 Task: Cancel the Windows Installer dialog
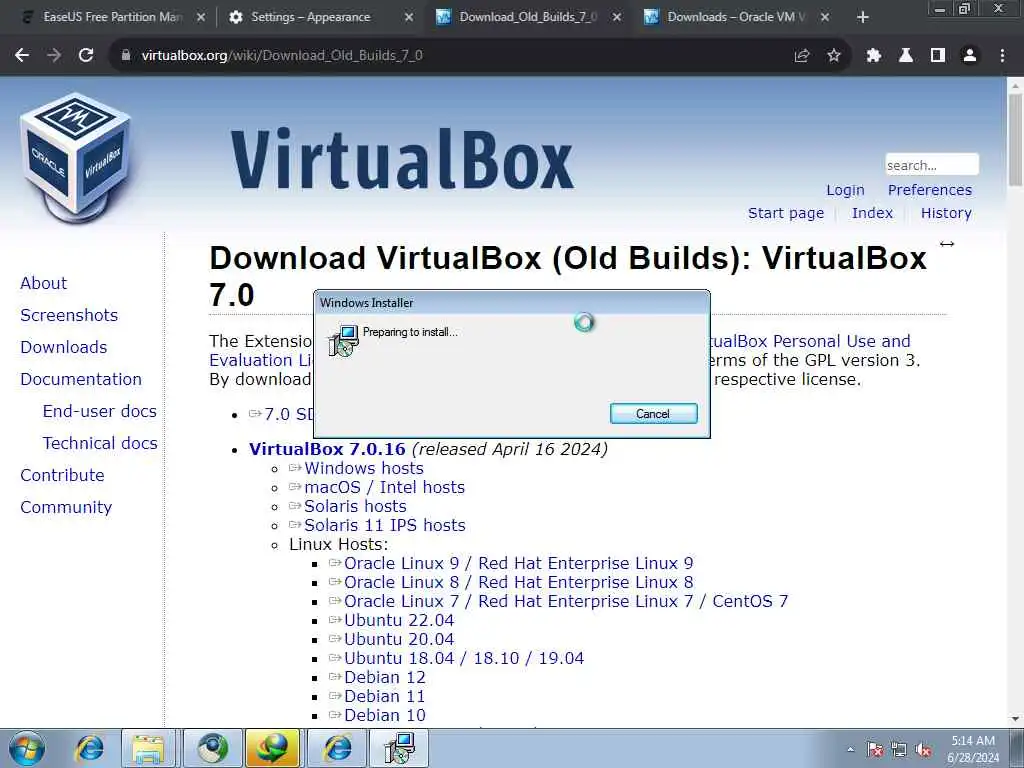click(x=653, y=413)
